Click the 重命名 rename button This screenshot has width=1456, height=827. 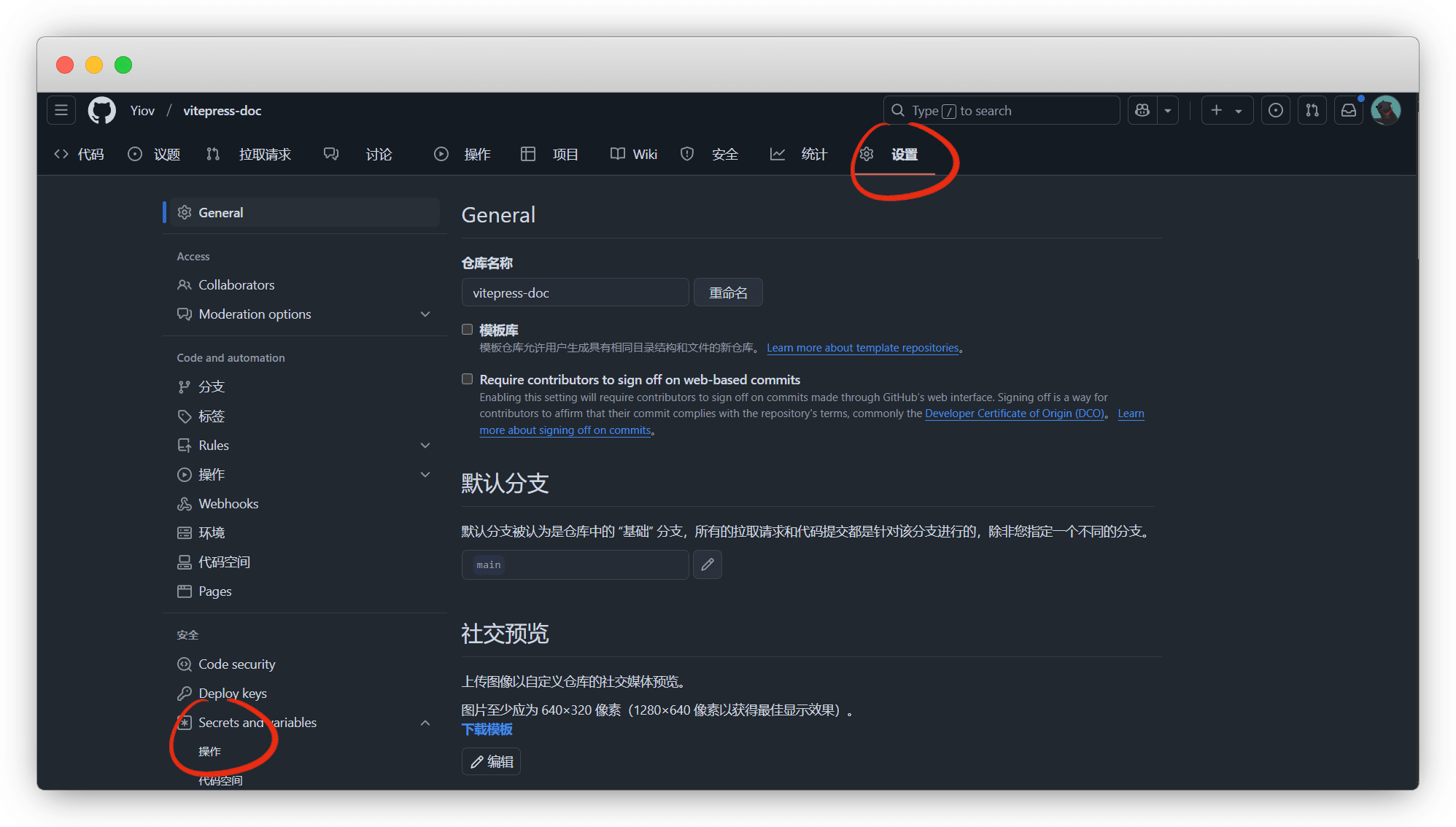[x=727, y=292]
